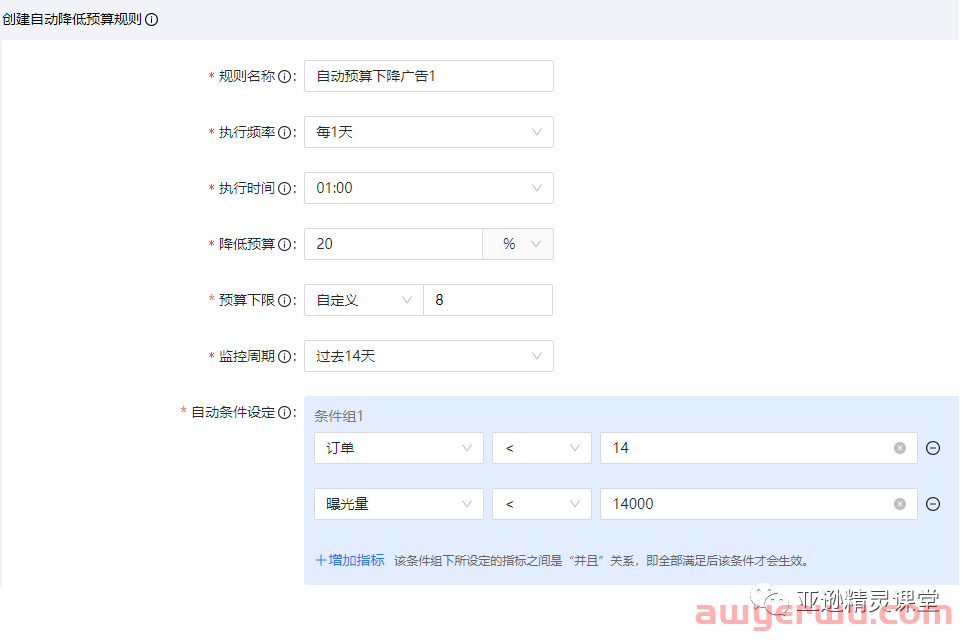Remove the 曝光量 condition row with minus icon

[x=933, y=504]
